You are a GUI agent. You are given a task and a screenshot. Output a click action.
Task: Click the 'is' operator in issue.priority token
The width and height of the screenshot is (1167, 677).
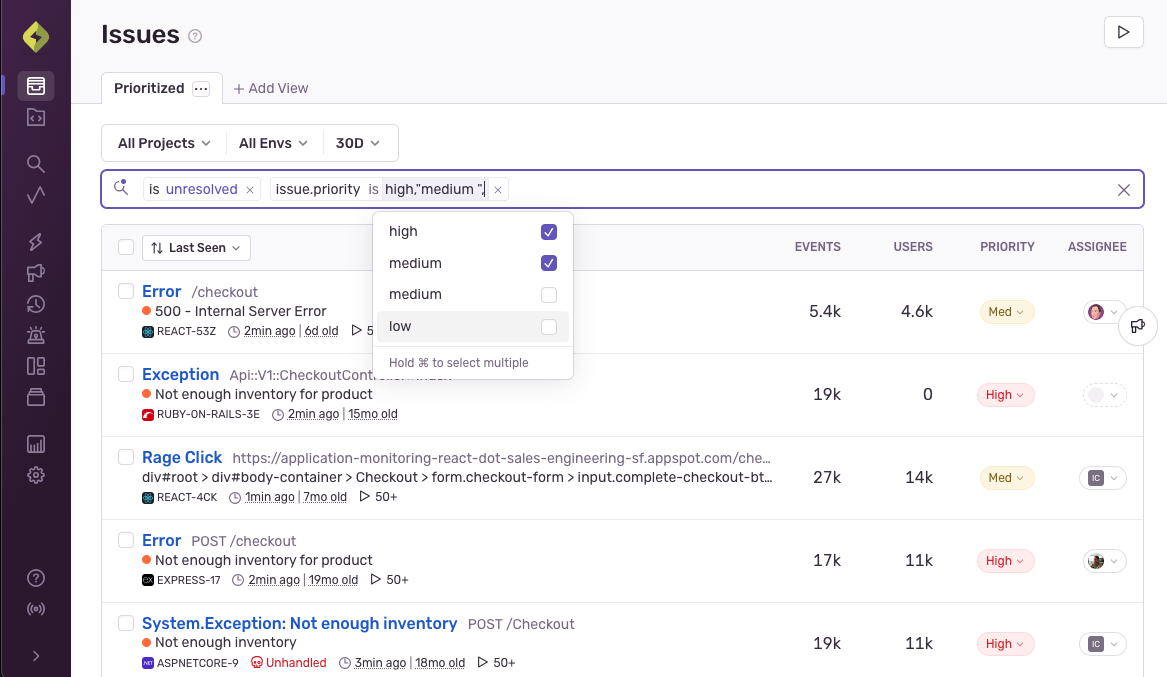(x=373, y=190)
